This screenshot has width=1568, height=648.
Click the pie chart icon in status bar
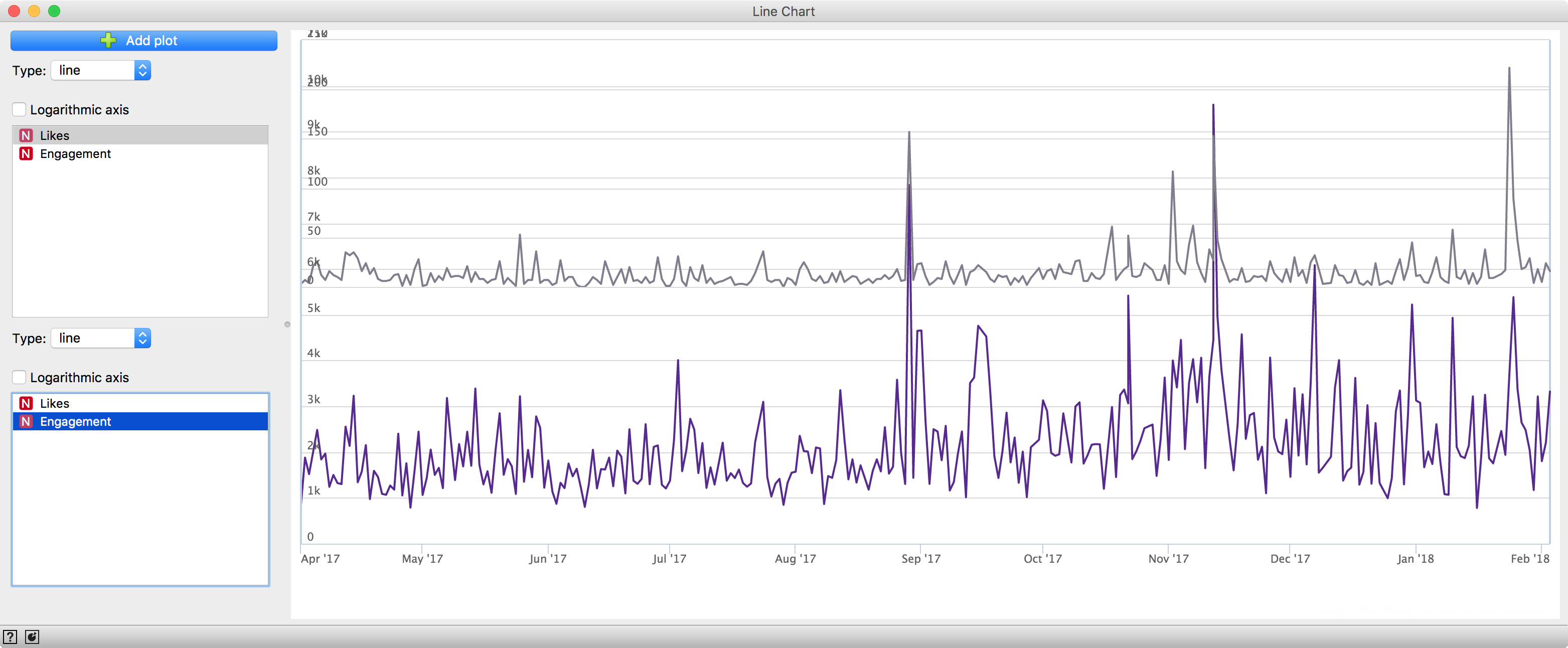point(32,636)
